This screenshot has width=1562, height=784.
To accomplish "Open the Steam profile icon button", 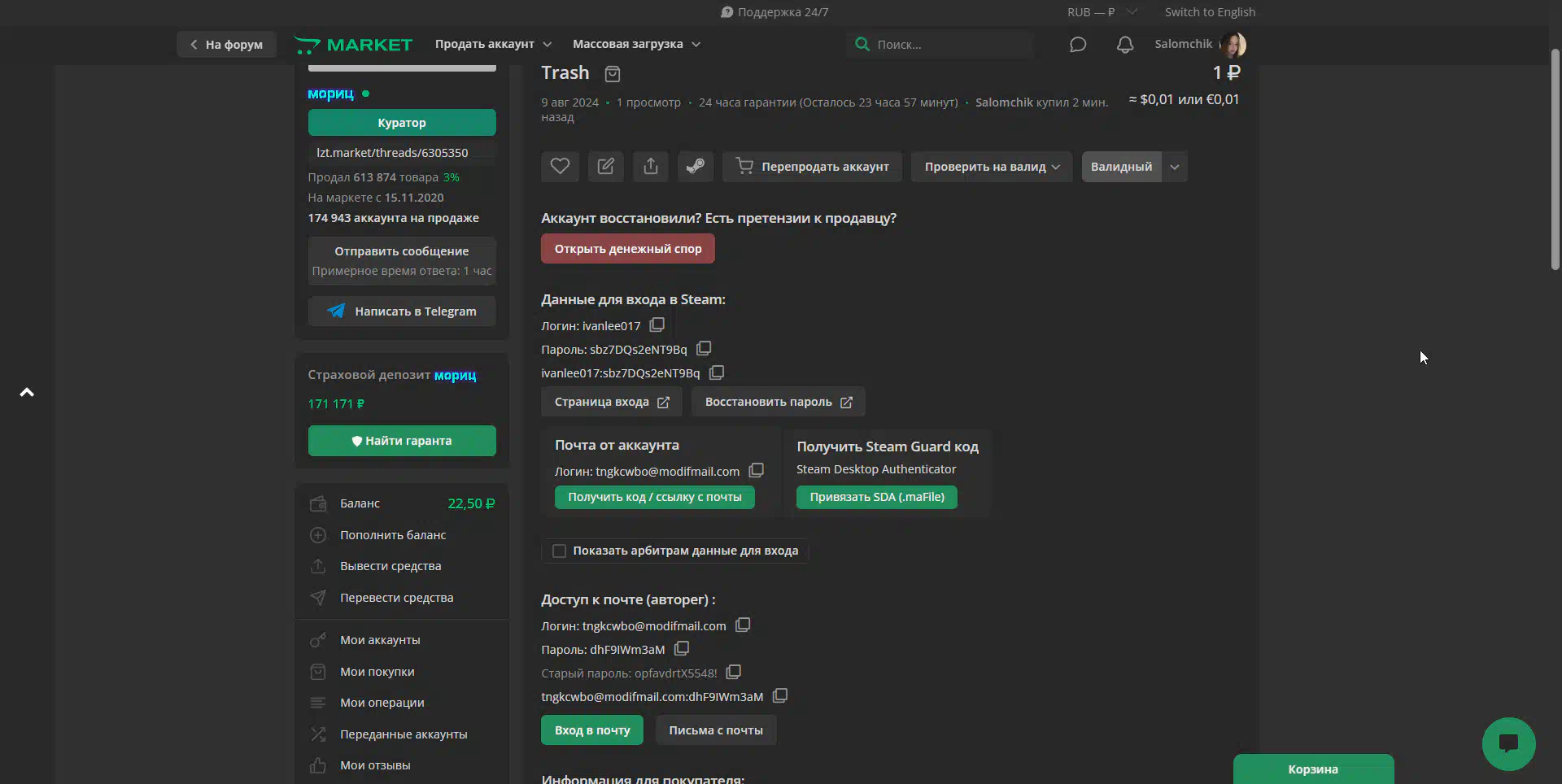I will [696, 166].
